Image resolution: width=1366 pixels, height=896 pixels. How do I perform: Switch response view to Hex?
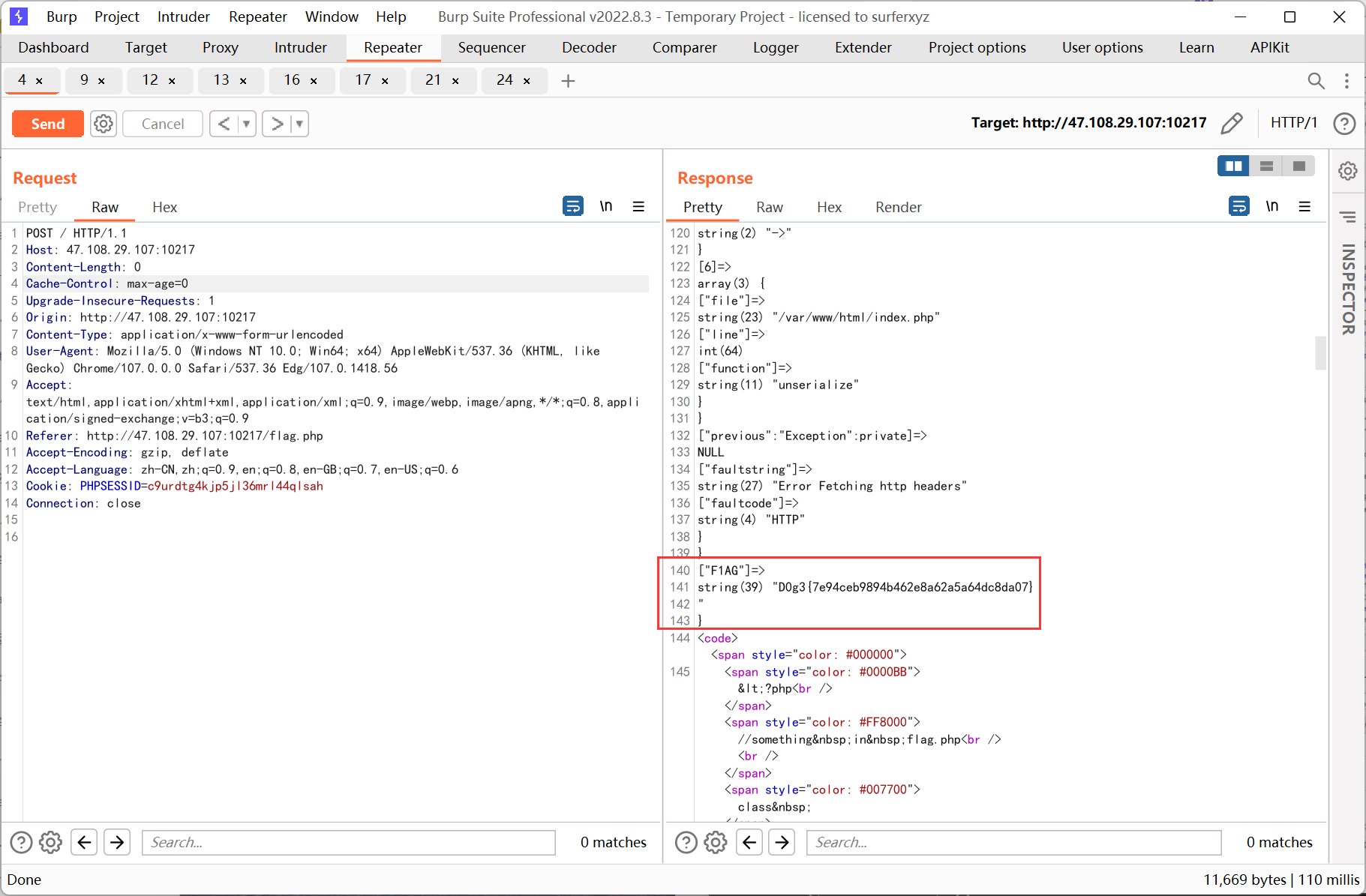click(x=829, y=207)
